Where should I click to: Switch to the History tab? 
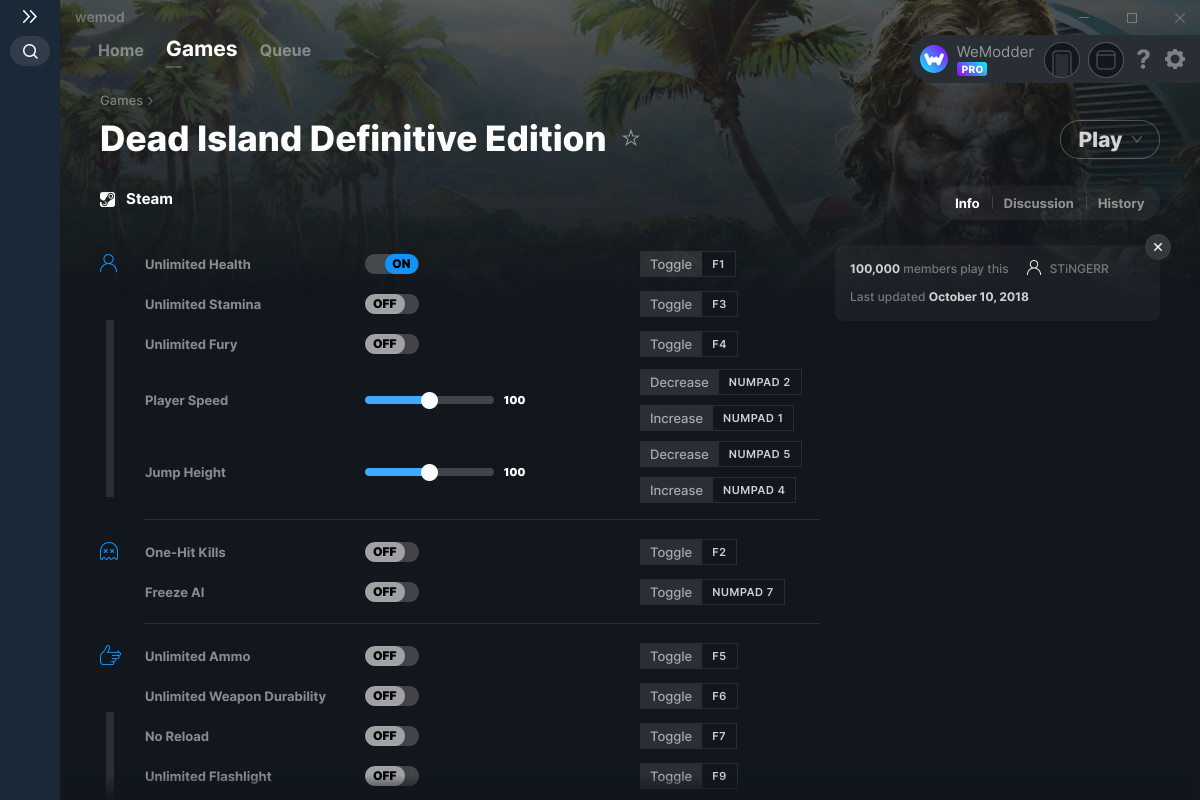point(1121,203)
